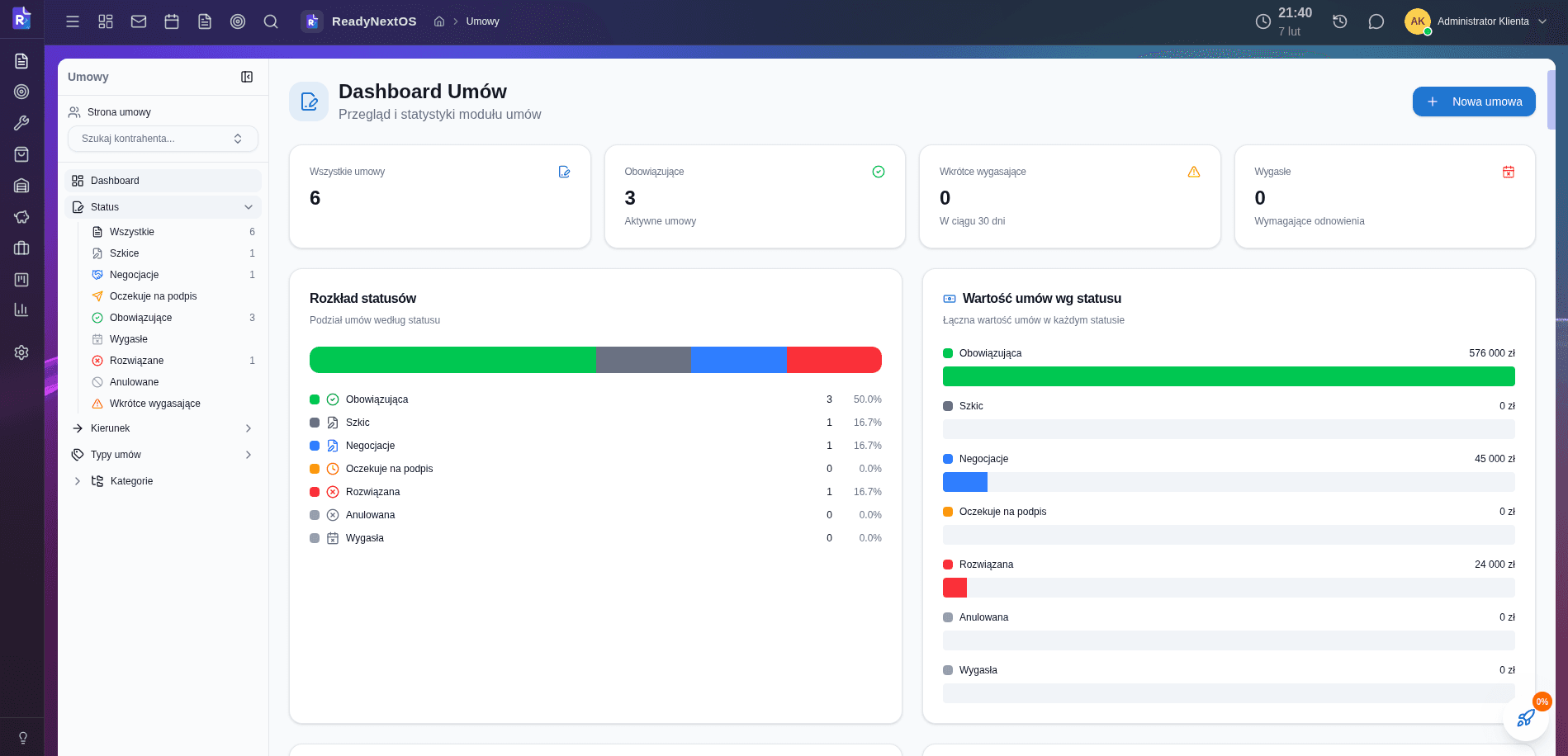Open the calendar icon in the top bar
This screenshot has width=1568, height=756.
coord(172,21)
